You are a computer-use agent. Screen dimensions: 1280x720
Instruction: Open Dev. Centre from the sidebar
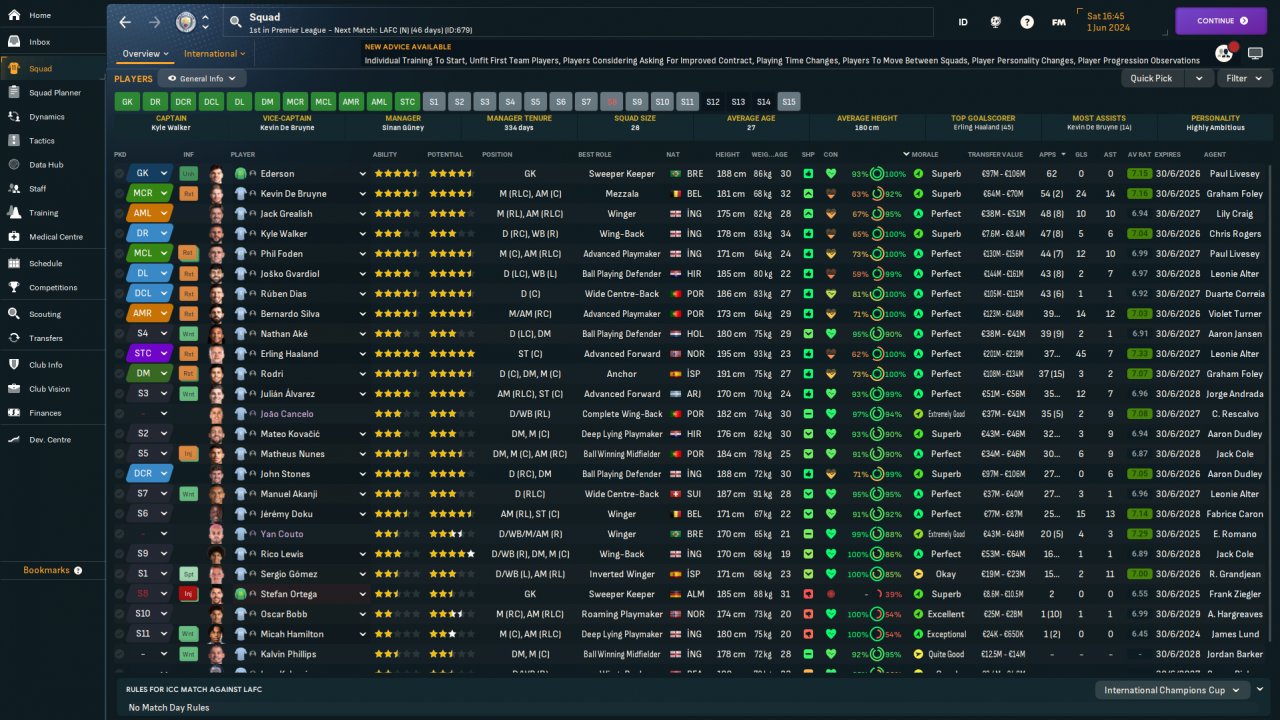pos(53,440)
